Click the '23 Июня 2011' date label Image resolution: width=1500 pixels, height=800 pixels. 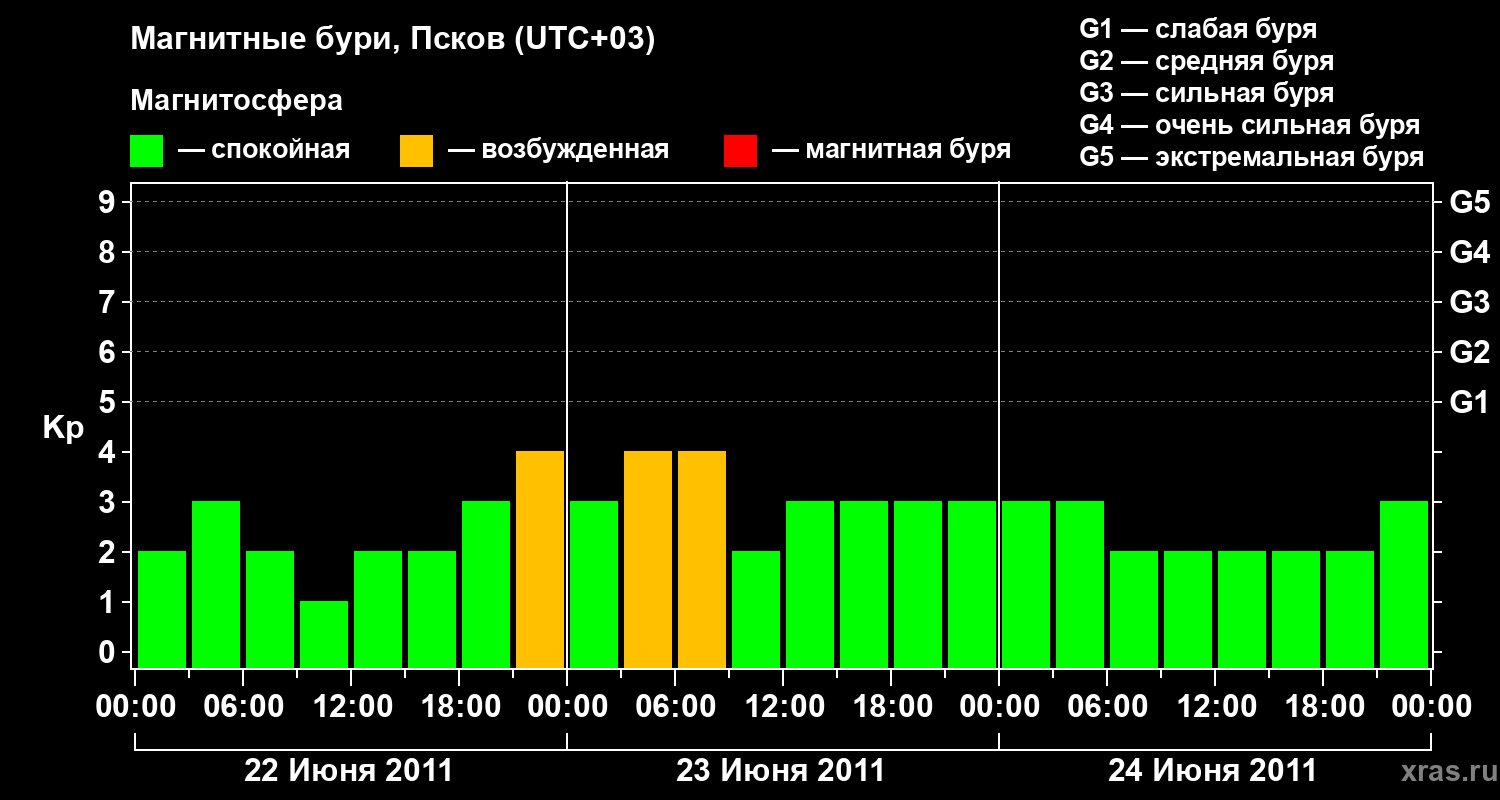[x=781, y=771]
